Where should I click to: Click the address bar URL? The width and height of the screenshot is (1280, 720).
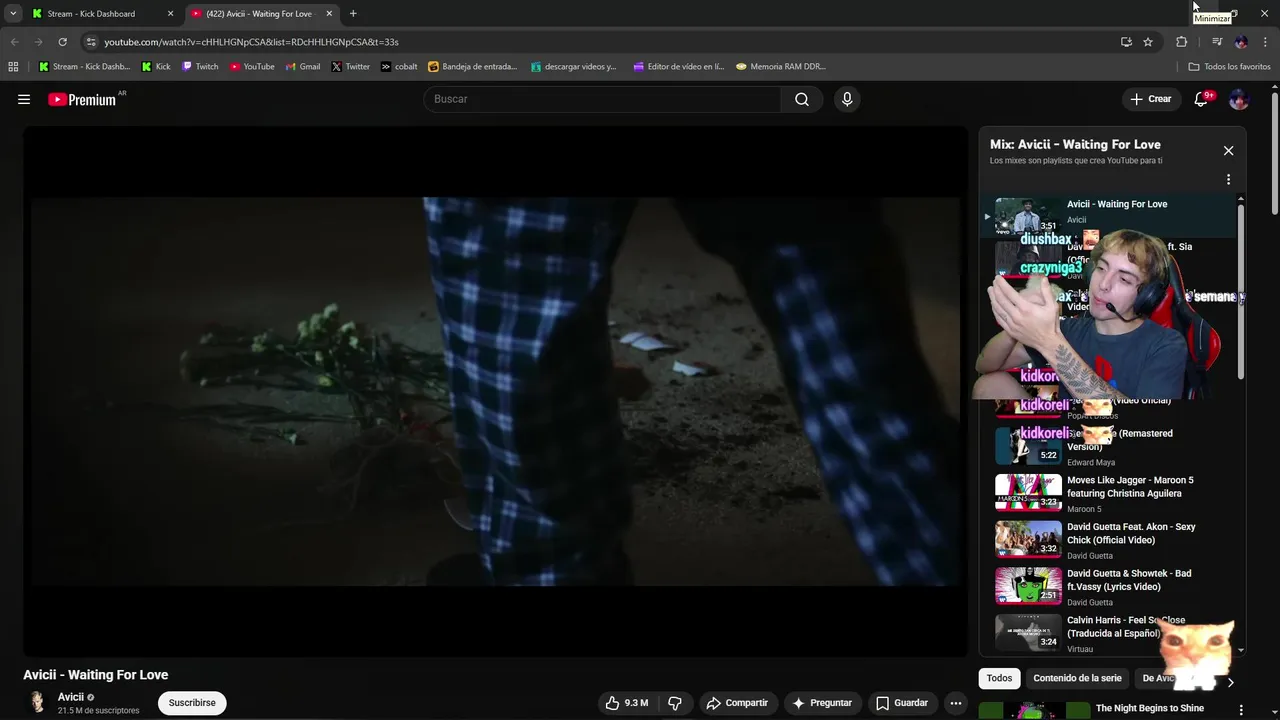point(251,42)
